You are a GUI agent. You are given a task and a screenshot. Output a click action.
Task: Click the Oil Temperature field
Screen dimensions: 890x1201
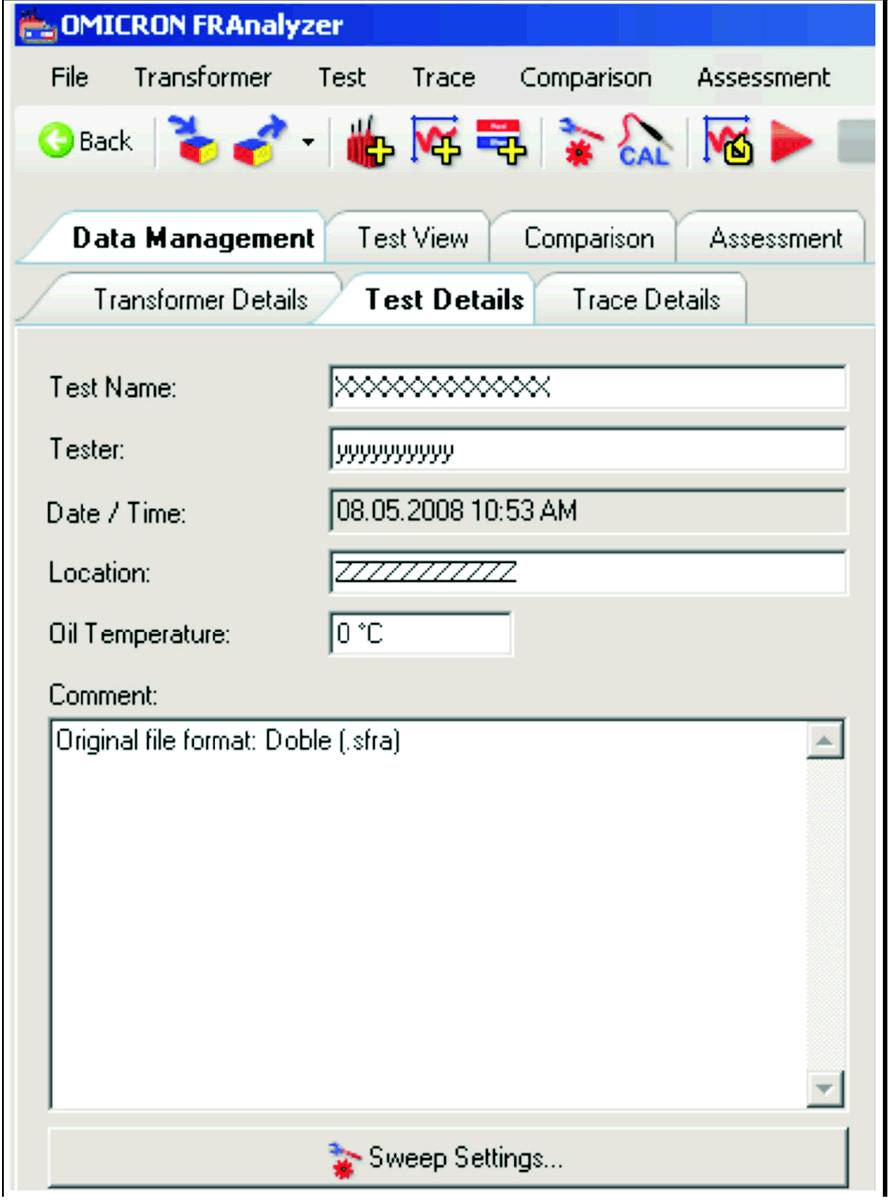tap(421, 634)
